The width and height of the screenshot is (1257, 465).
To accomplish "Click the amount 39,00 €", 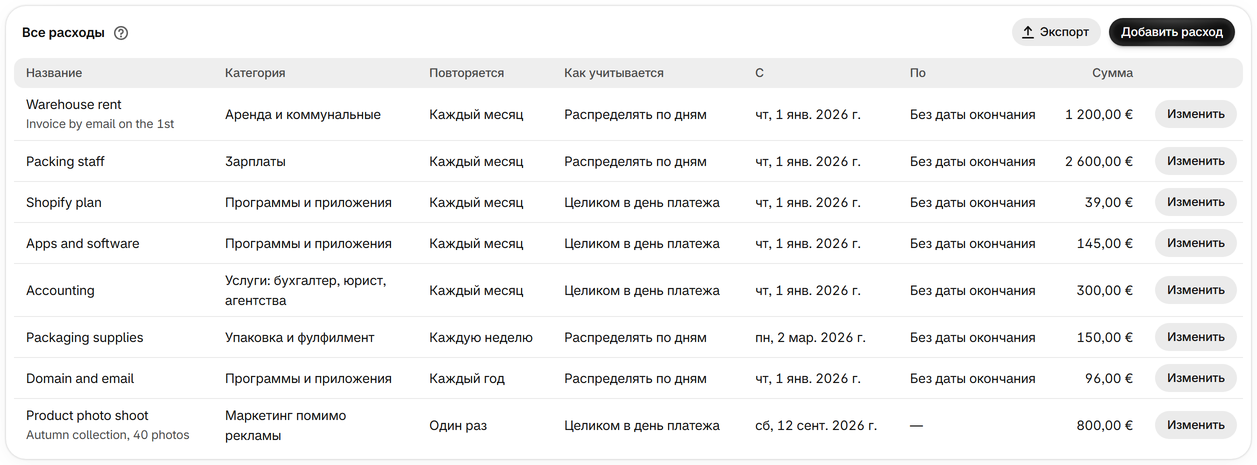I will point(1109,202).
